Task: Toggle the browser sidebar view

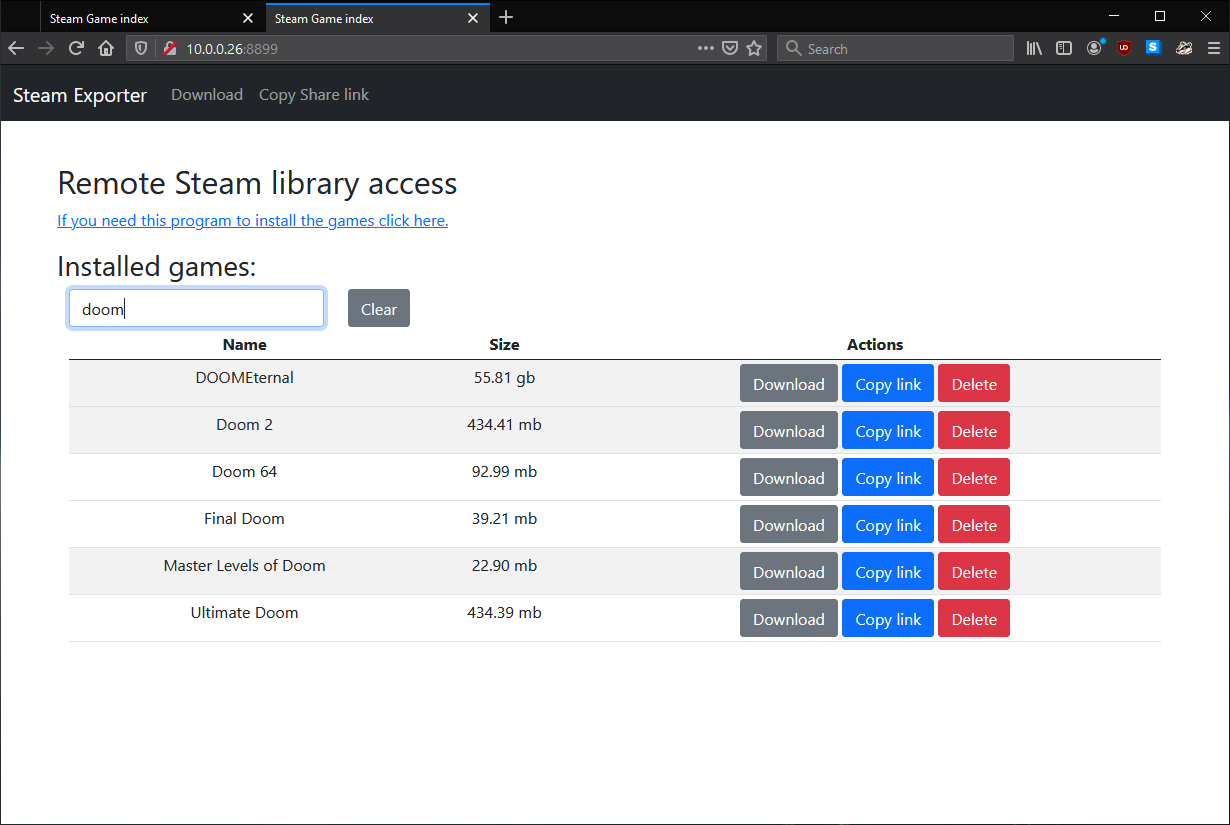Action: click(x=1064, y=48)
